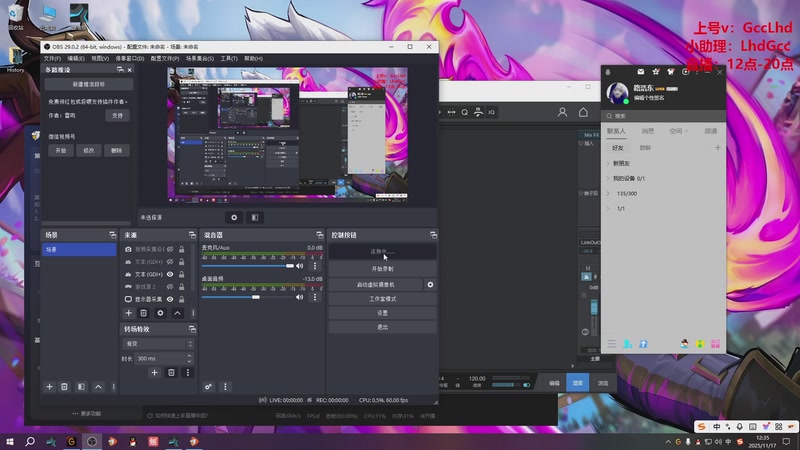This screenshot has height=450, width=800.
Task: Open the Windows Start menu
Action: click(x=10, y=441)
